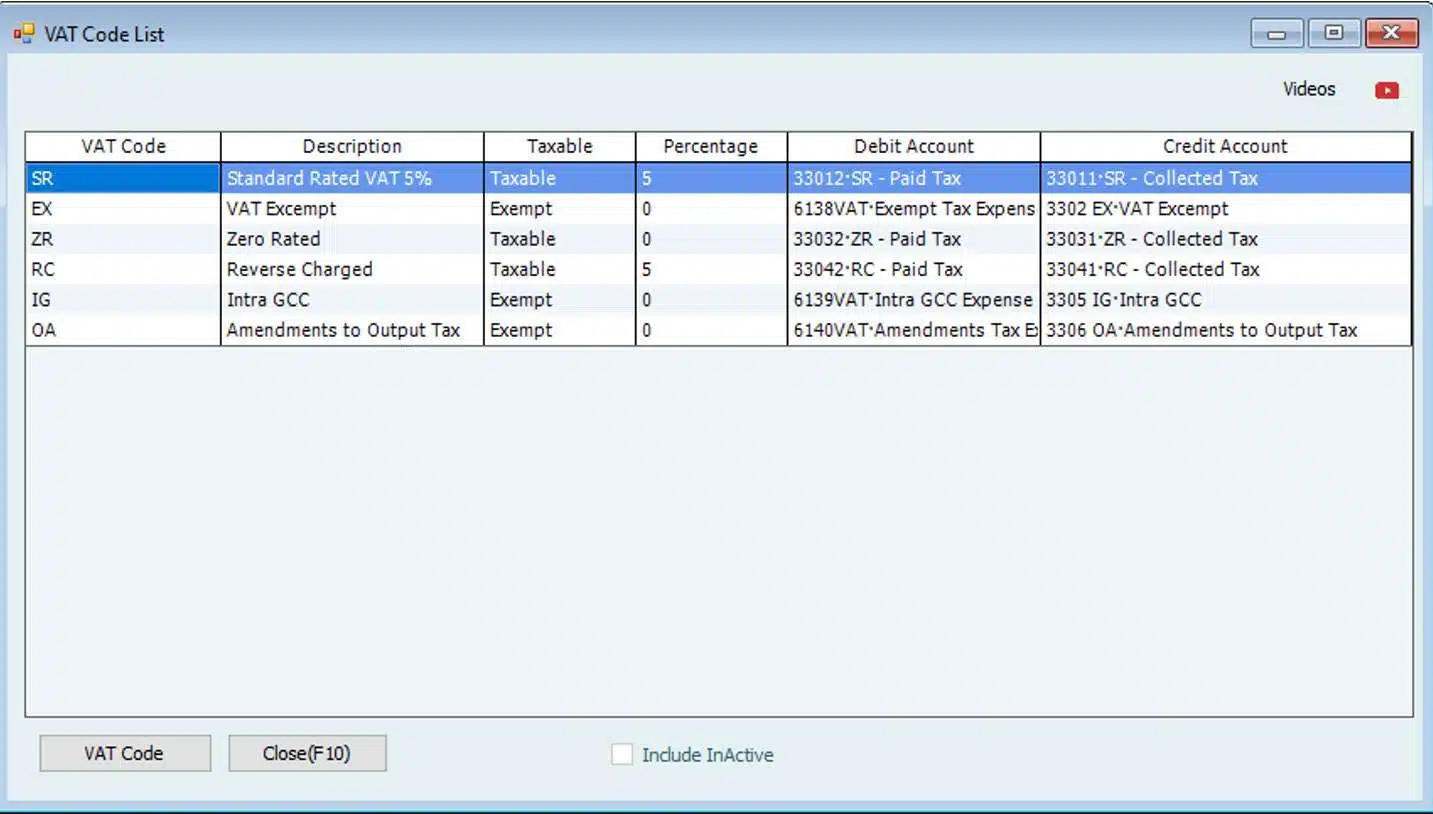Enable the Include InActive checkbox
Image resolution: width=1433 pixels, height=814 pixels.
coord(622,755)
